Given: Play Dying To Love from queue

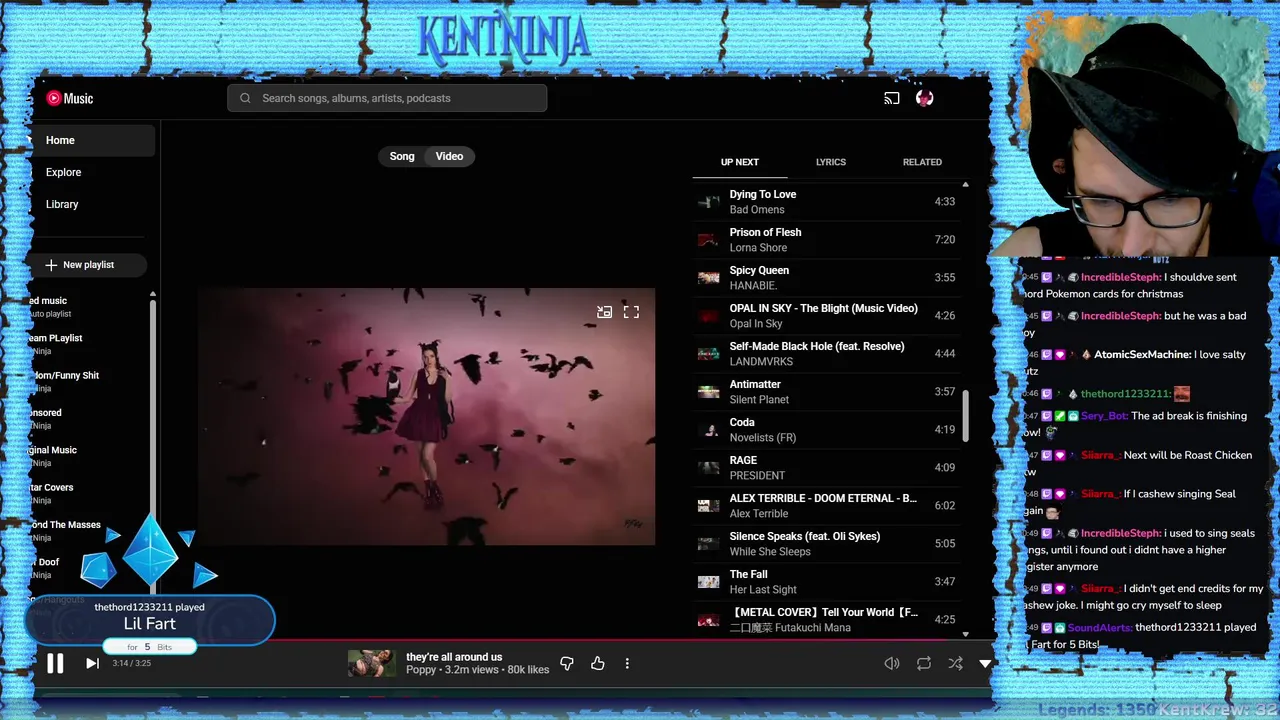Looking at the screenshot, I should click(x=826, y=202).
